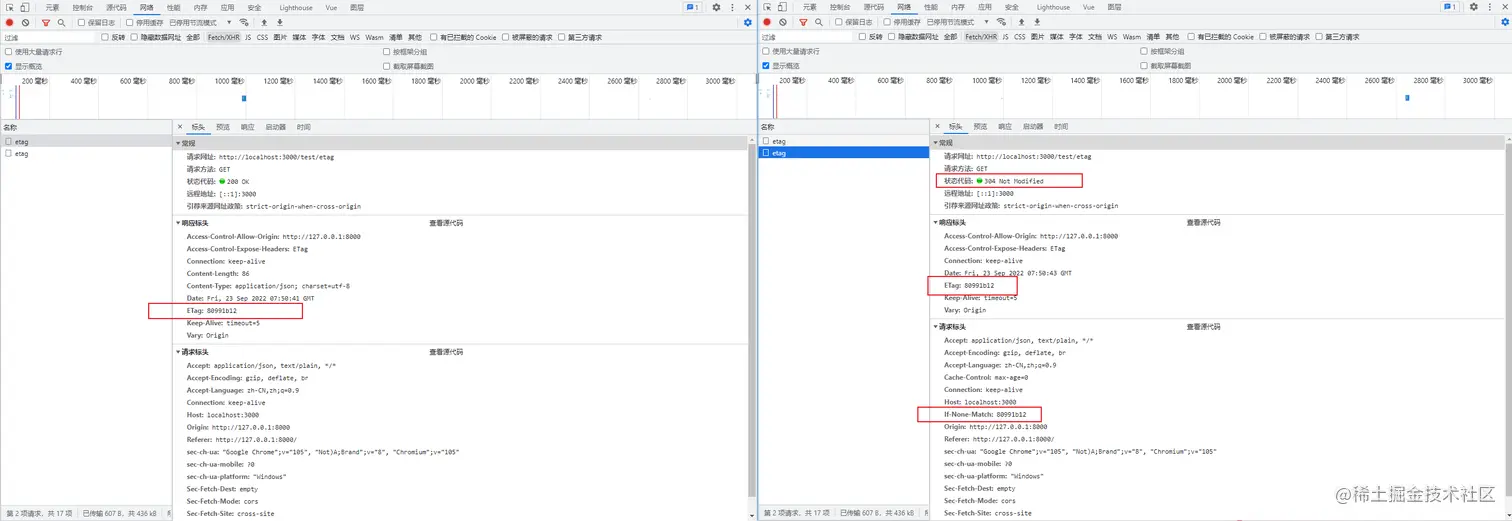This screenshot has width=1512, height=521.
Task: Check 截取屏幕截图 in right DevTools
Action: coord(1144,66)
